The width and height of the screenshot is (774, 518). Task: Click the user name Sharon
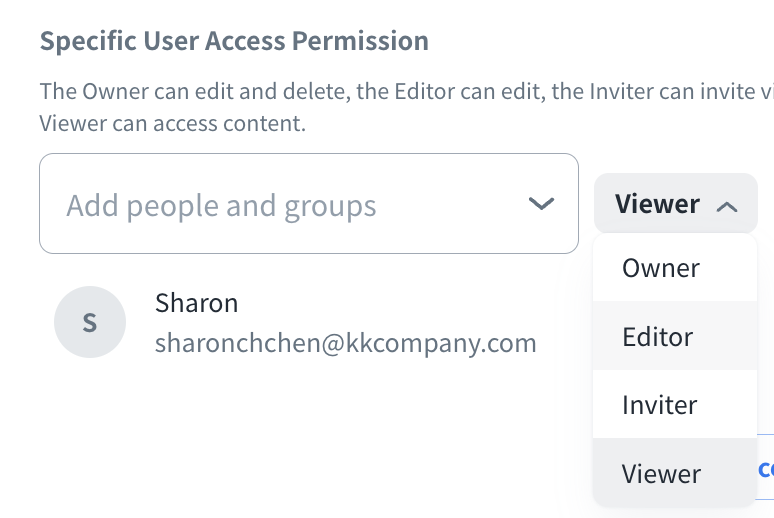click(197, 303)
